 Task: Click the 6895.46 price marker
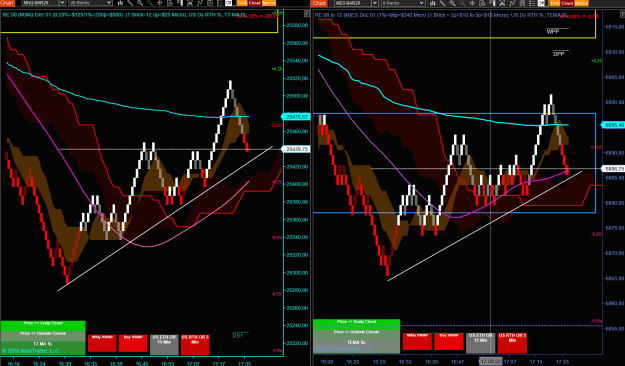tap(613, 125)
